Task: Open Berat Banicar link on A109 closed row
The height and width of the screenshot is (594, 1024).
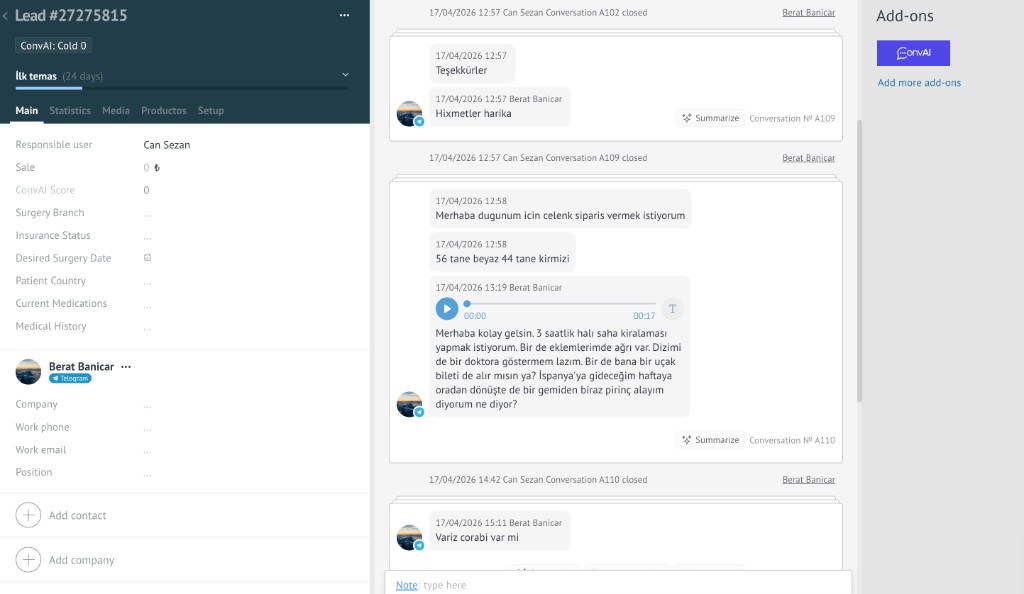Action: [808, 158]
